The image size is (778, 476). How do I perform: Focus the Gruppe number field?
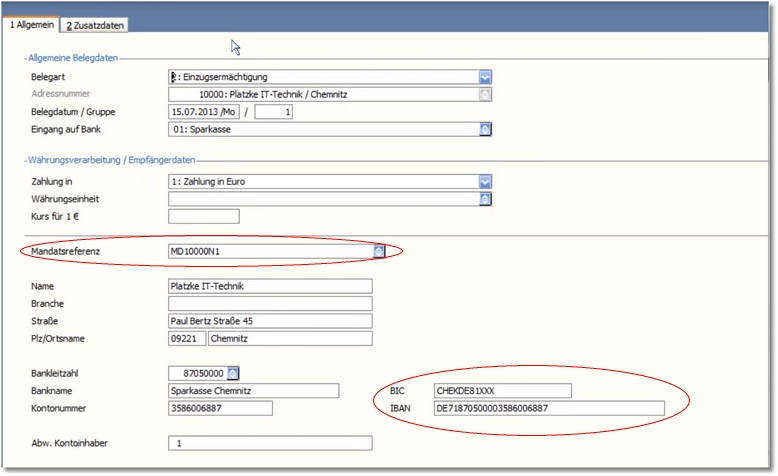[x=273, y=112]
